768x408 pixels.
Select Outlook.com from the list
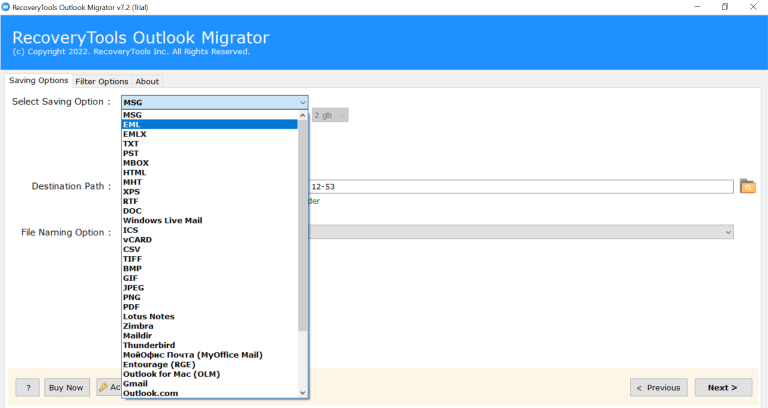[210, 393]
